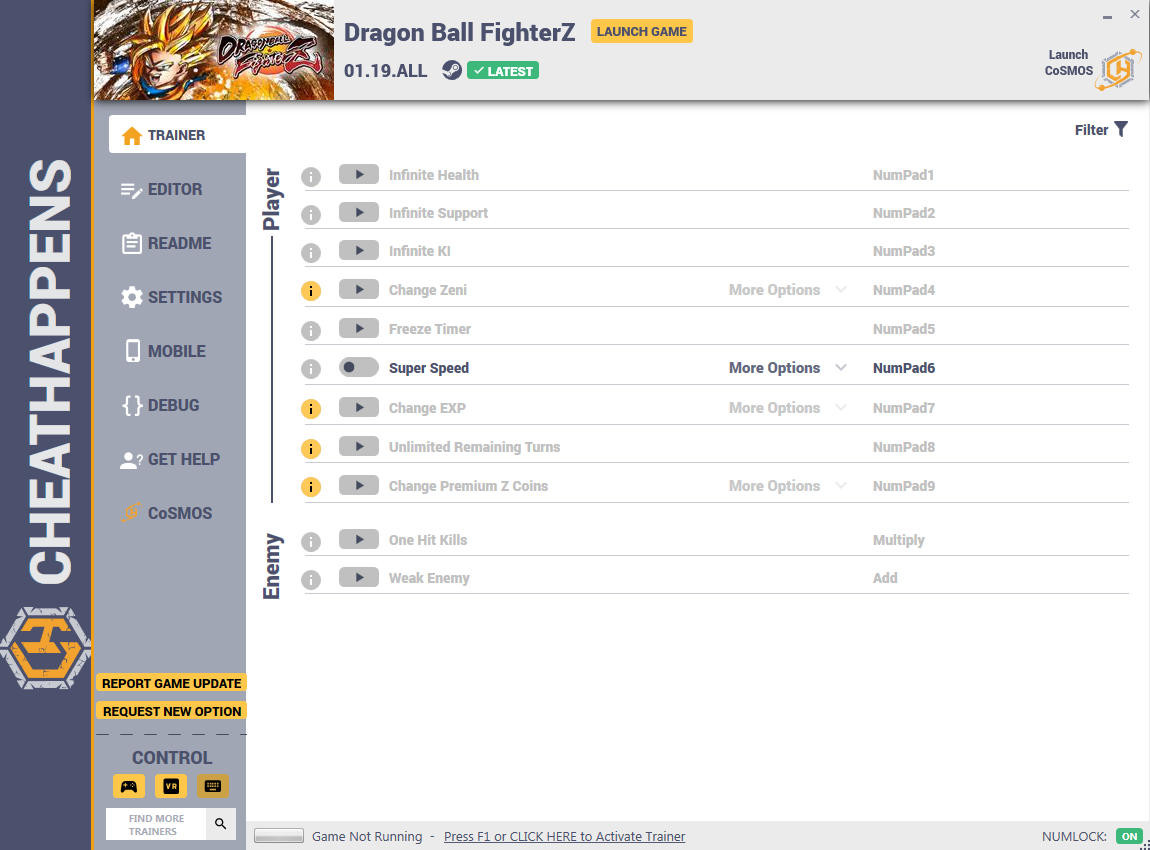Activate Infinite Health play button
This screenshot has width=1150, height=850.
(359, 175)
